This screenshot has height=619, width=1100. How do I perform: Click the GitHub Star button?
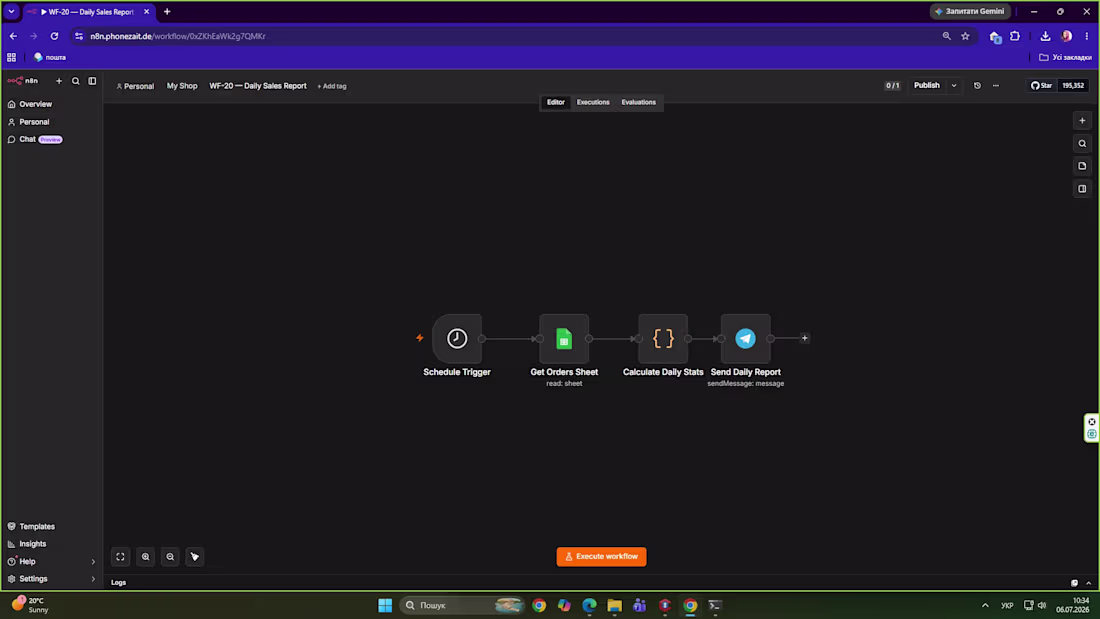pos(1042,86)
